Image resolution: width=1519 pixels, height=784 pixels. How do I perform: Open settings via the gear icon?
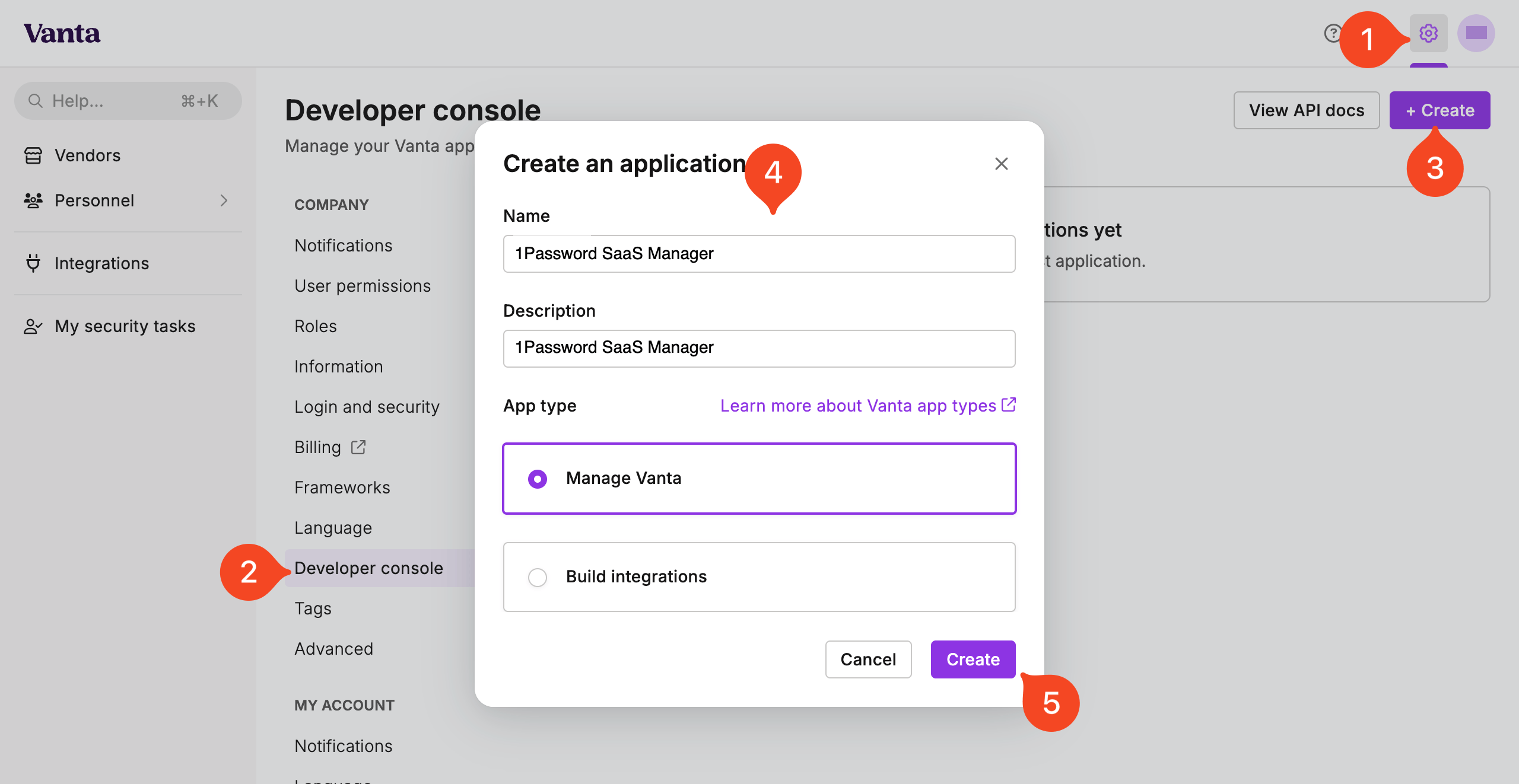pyautogui.click(x=1428, y=33)
